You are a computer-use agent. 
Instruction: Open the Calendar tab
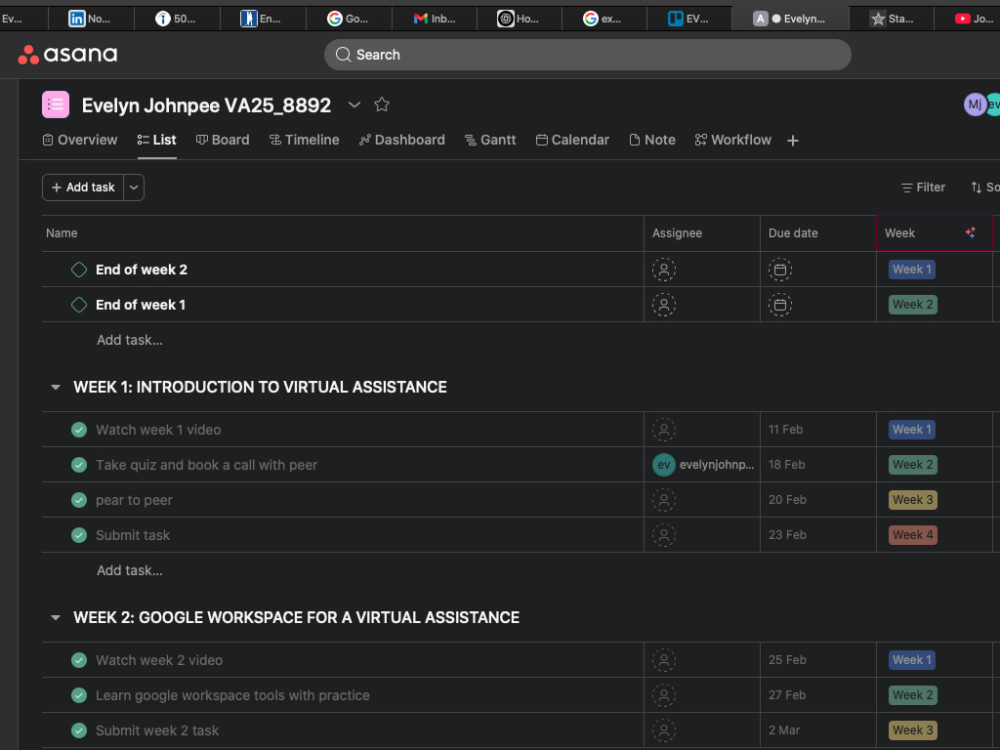pyautogui.click(x=573, y=140)
